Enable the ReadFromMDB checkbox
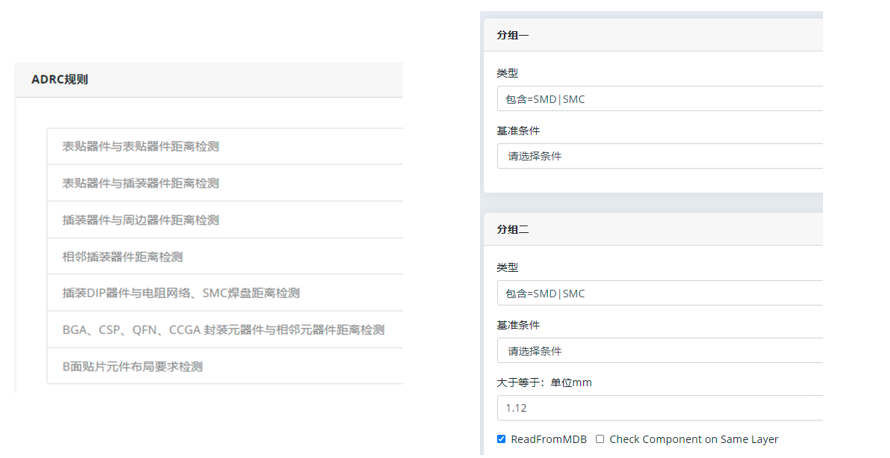 (501, 439)
